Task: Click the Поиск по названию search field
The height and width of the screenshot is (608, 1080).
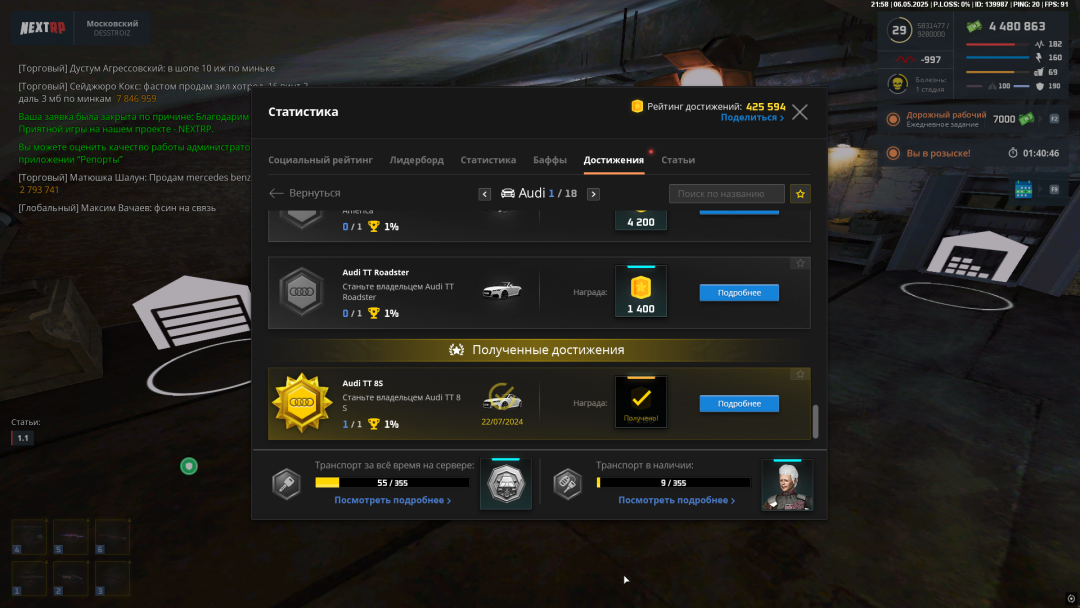Action: pos(727,194)
